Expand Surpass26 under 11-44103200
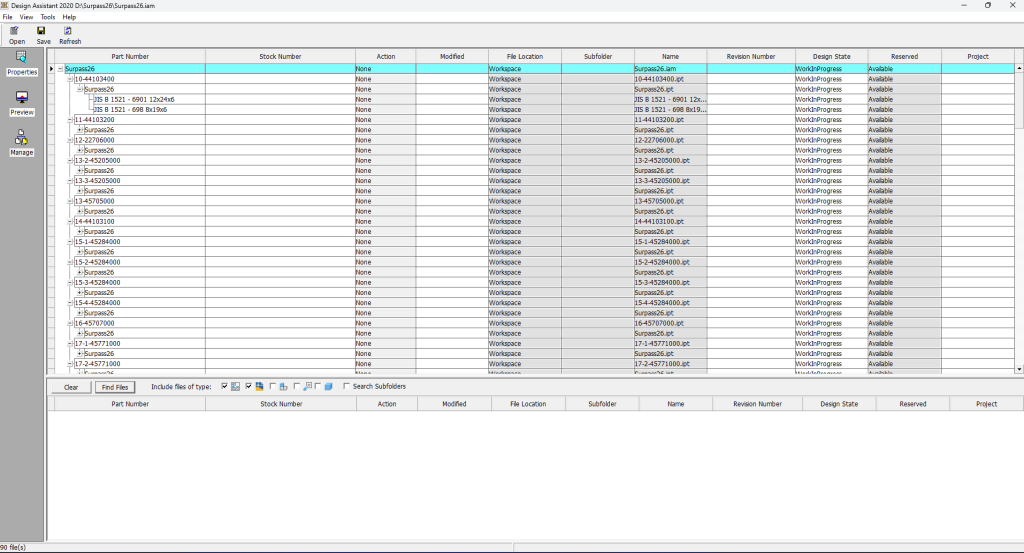Viewport: 1024px width, 553px height. click(79, 130)
